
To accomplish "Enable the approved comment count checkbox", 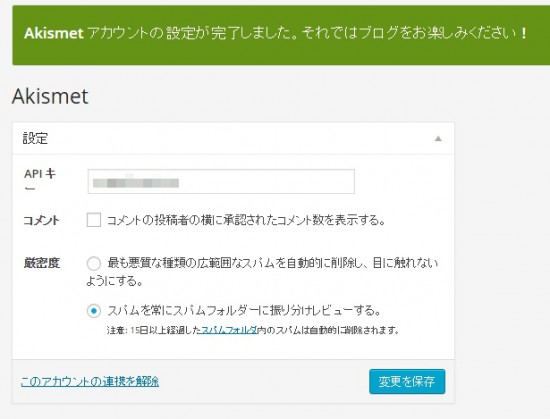I will 94,220.
